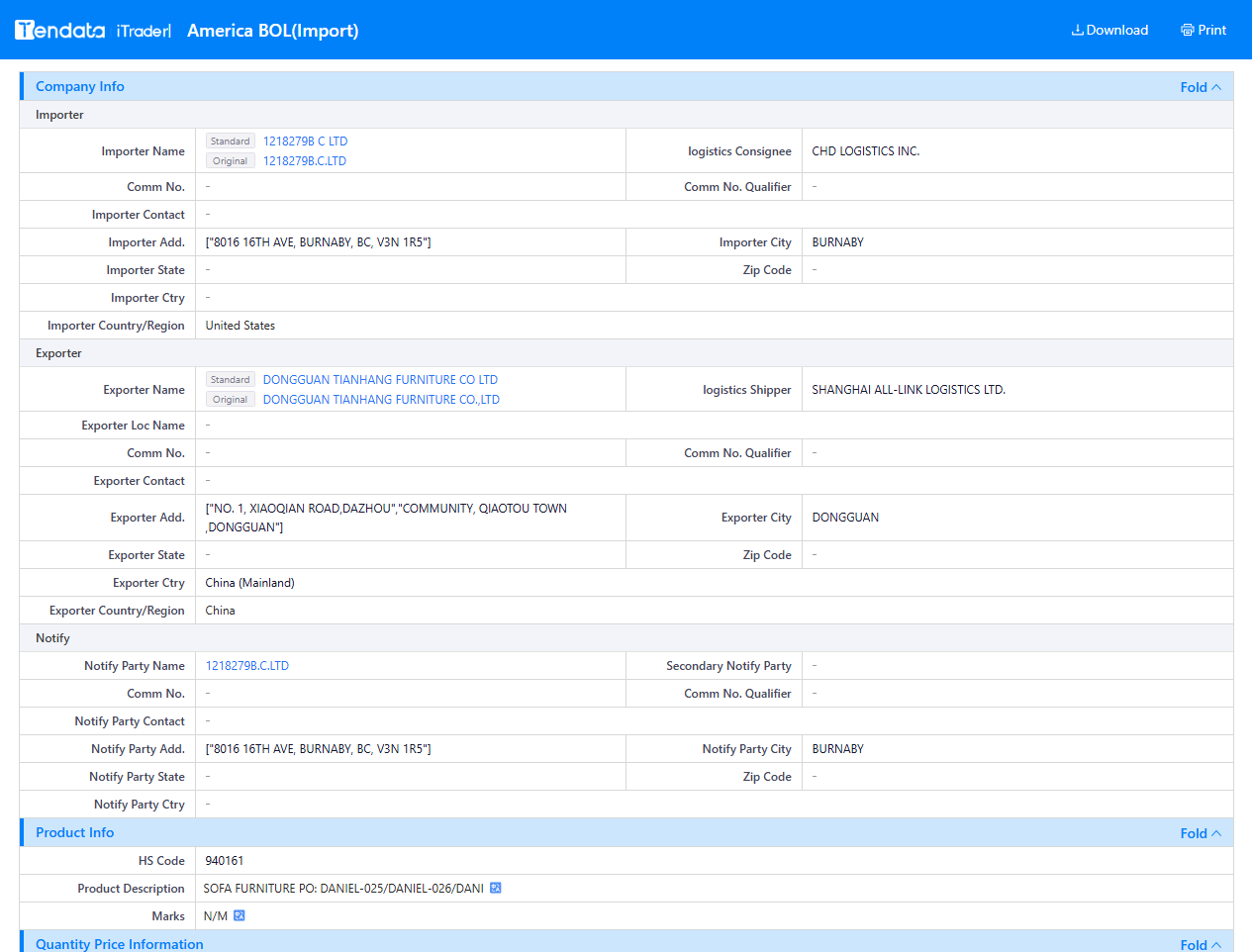Click the Company Info section header
The height and width of the screenshot is (952, 1252).
(80, 86)
